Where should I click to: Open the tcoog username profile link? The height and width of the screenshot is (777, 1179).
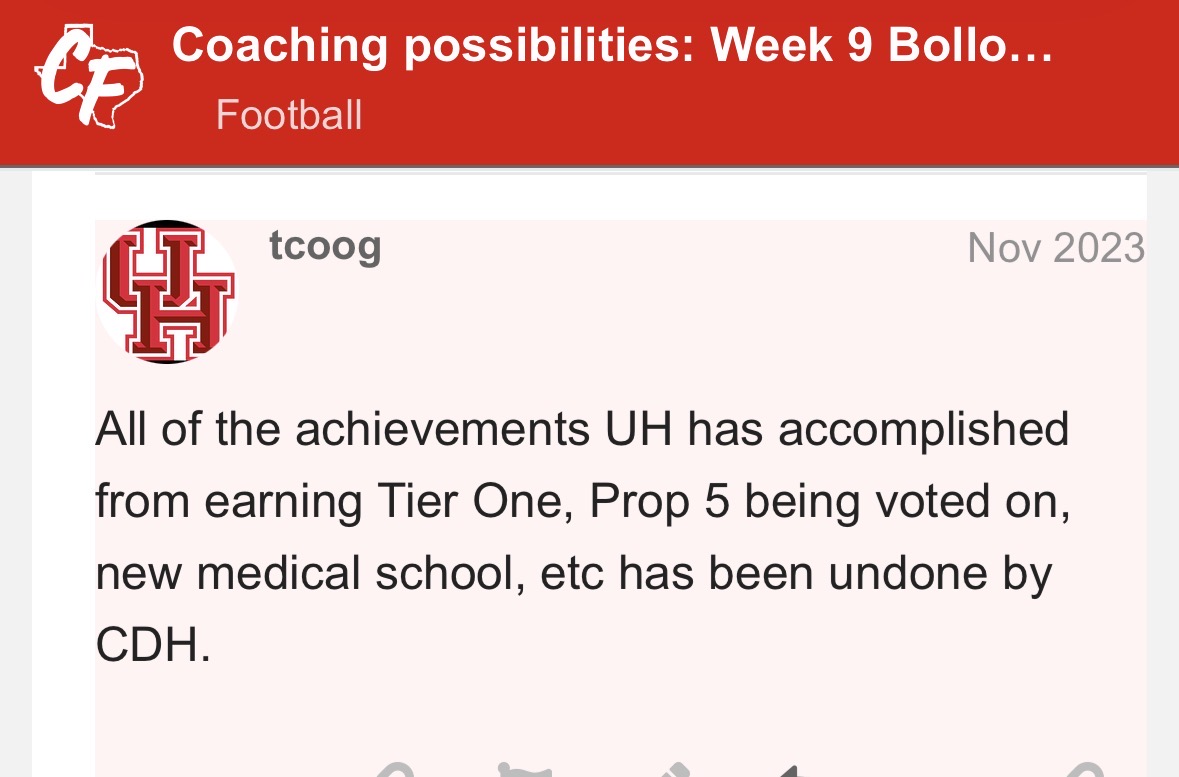point(325,246)
